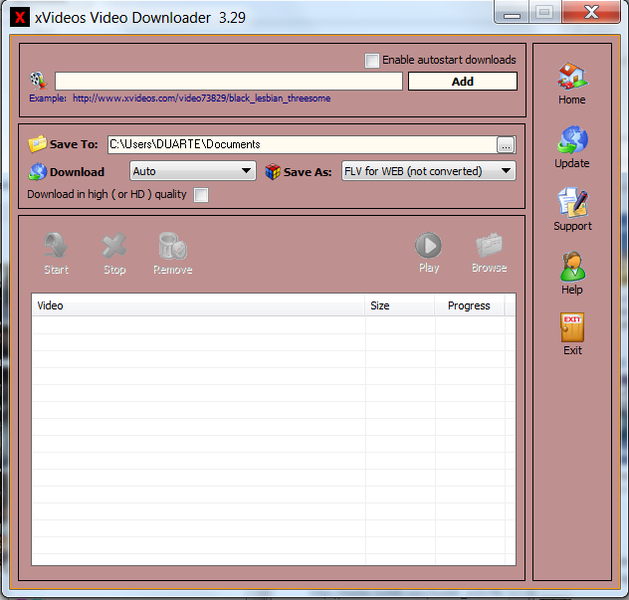629x600 pixels.
Task: Open the Update globe icon
Action: click(572, 139)
